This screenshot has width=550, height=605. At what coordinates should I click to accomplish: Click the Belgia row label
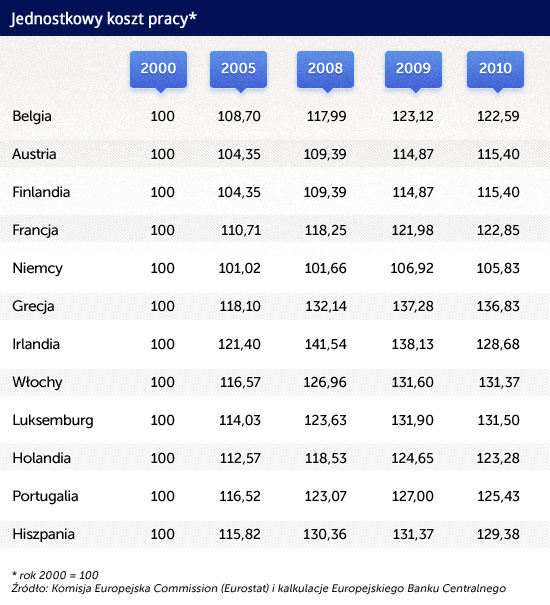point(32,116)
